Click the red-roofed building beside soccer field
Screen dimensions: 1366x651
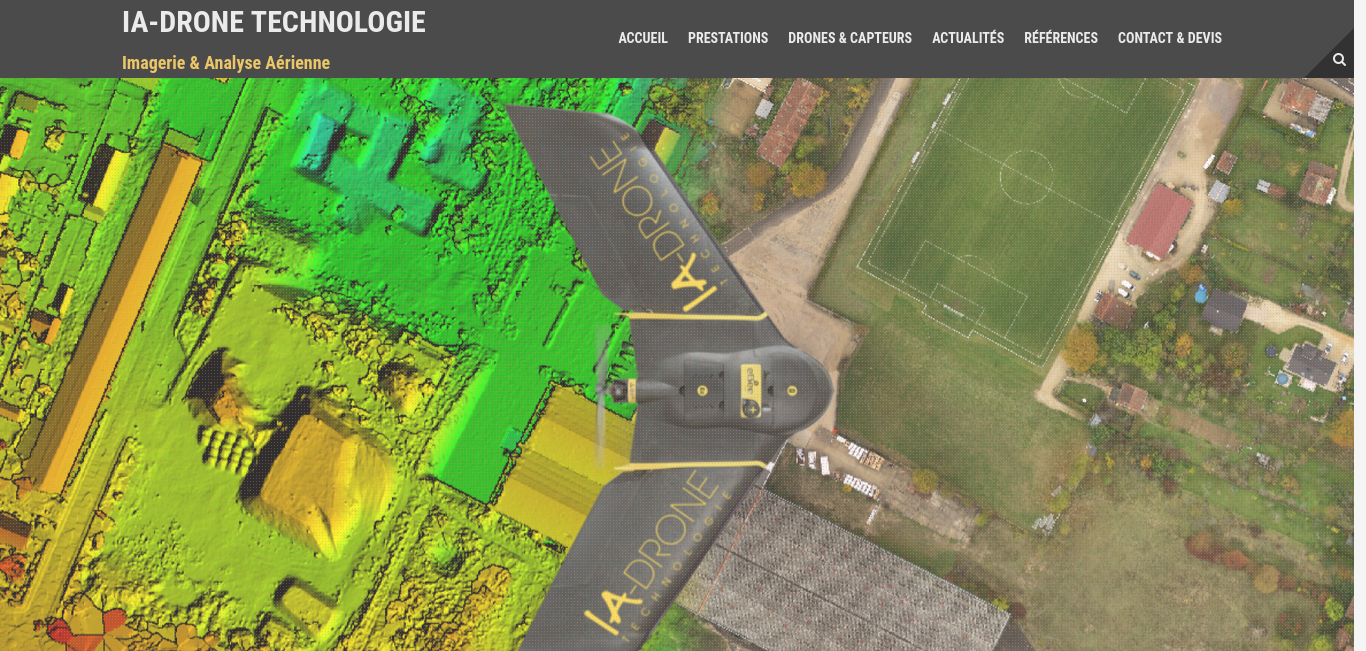tap(1160, 220)
